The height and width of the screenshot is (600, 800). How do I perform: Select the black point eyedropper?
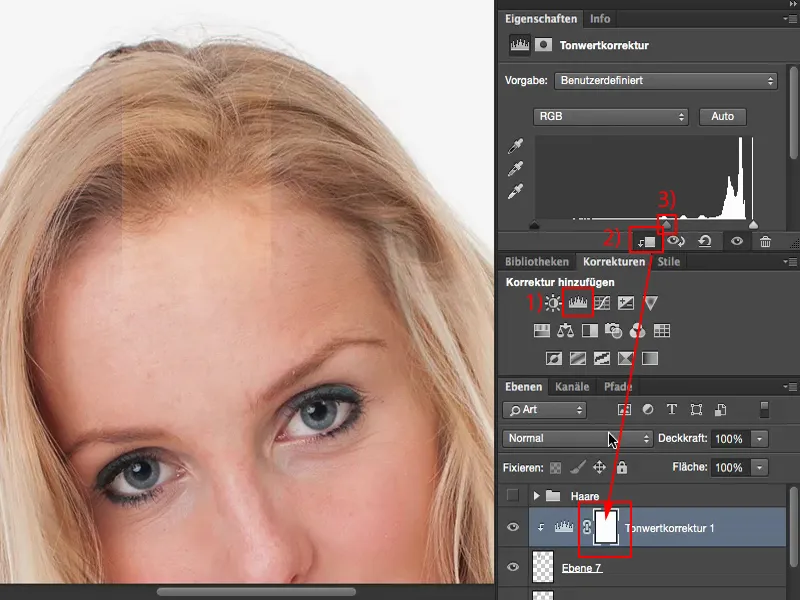click(x=515, y=146)
